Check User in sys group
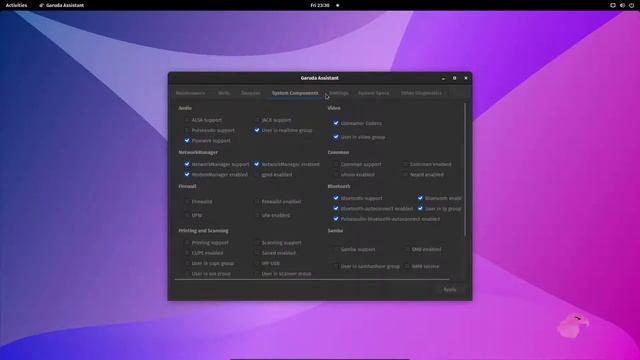The height and width of the screenshot is (360, 640). coord(187,273)
